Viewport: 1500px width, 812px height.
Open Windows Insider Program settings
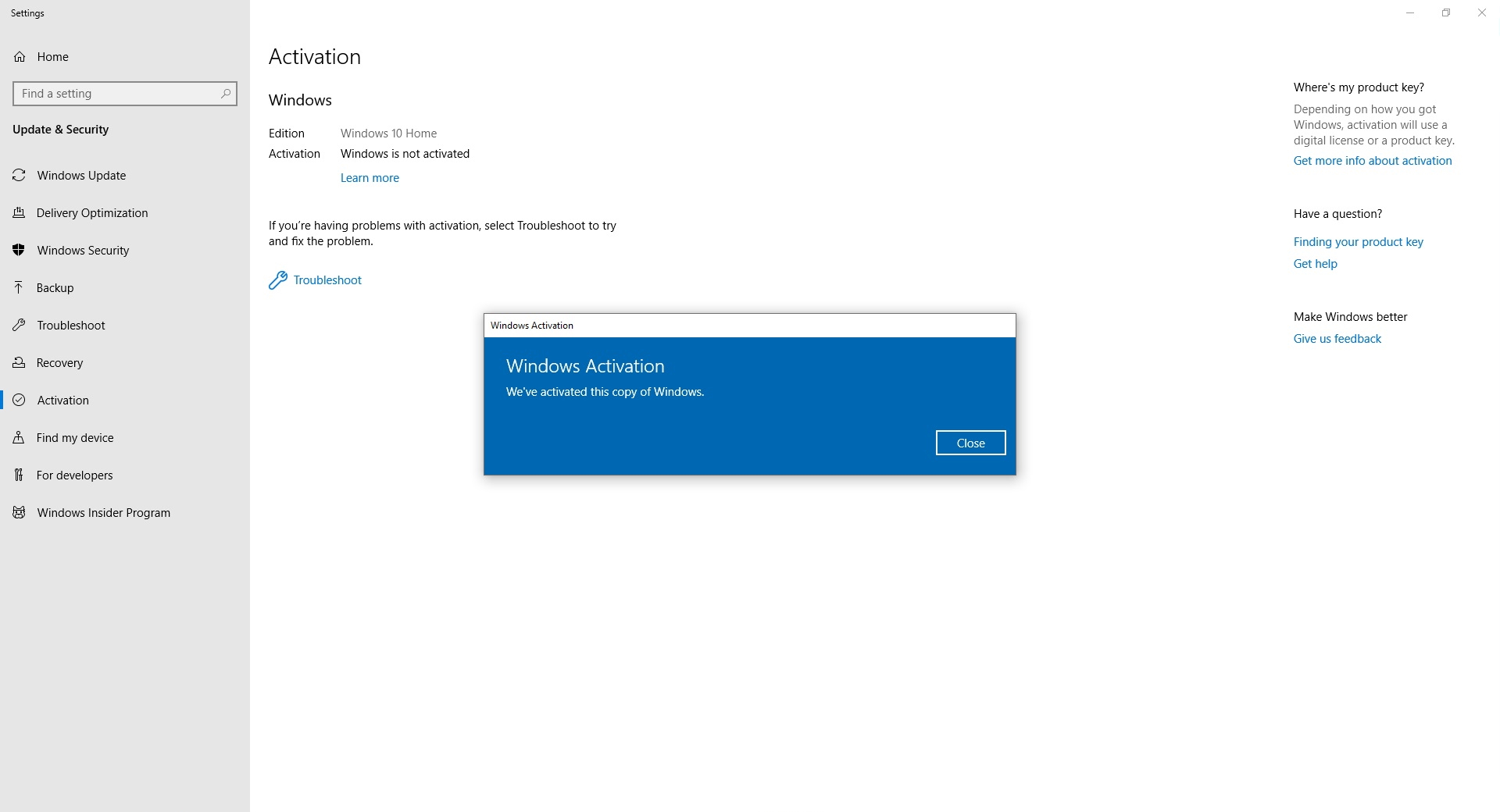[125, 513]
